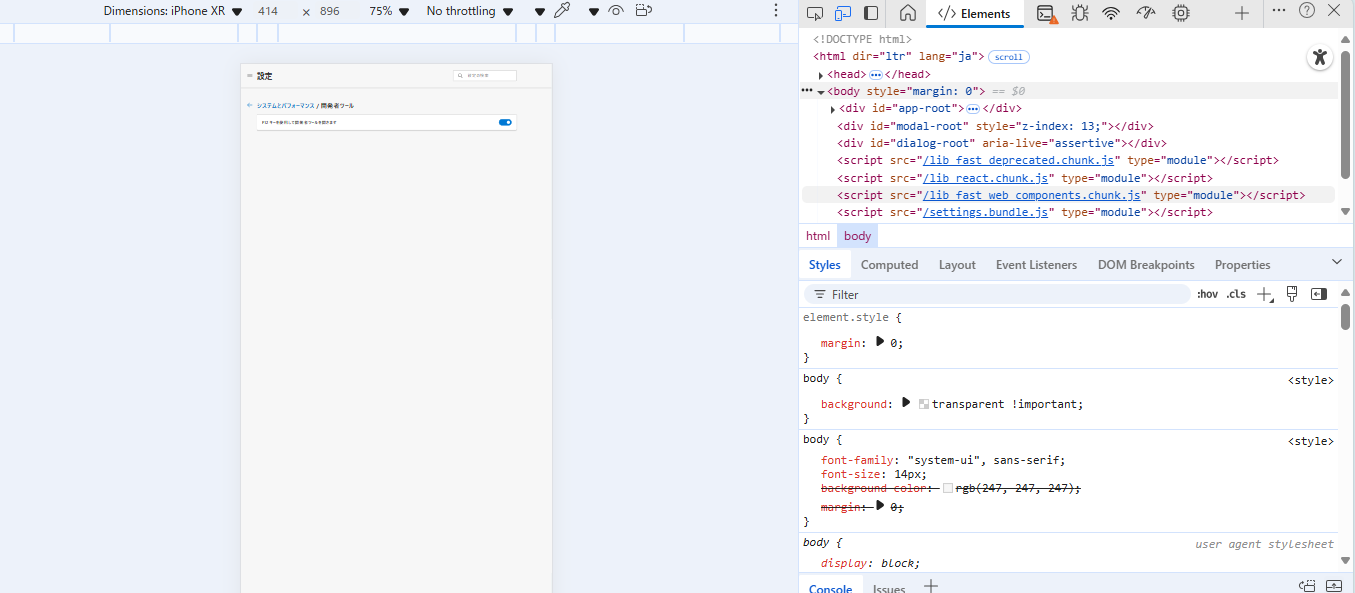Toggle the .cls element classes button
The image size is (1355, 593).
pyautogui.click(x=1236, y=294)
